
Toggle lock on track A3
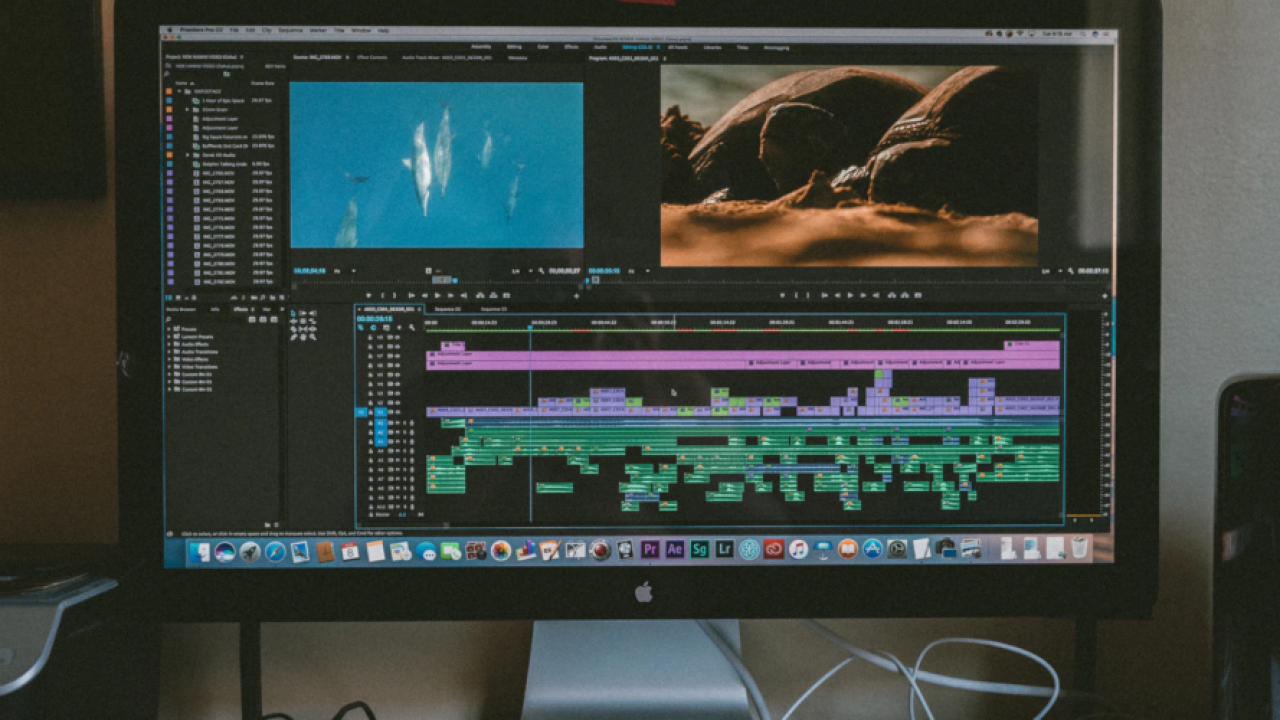(x=370, y=441)
